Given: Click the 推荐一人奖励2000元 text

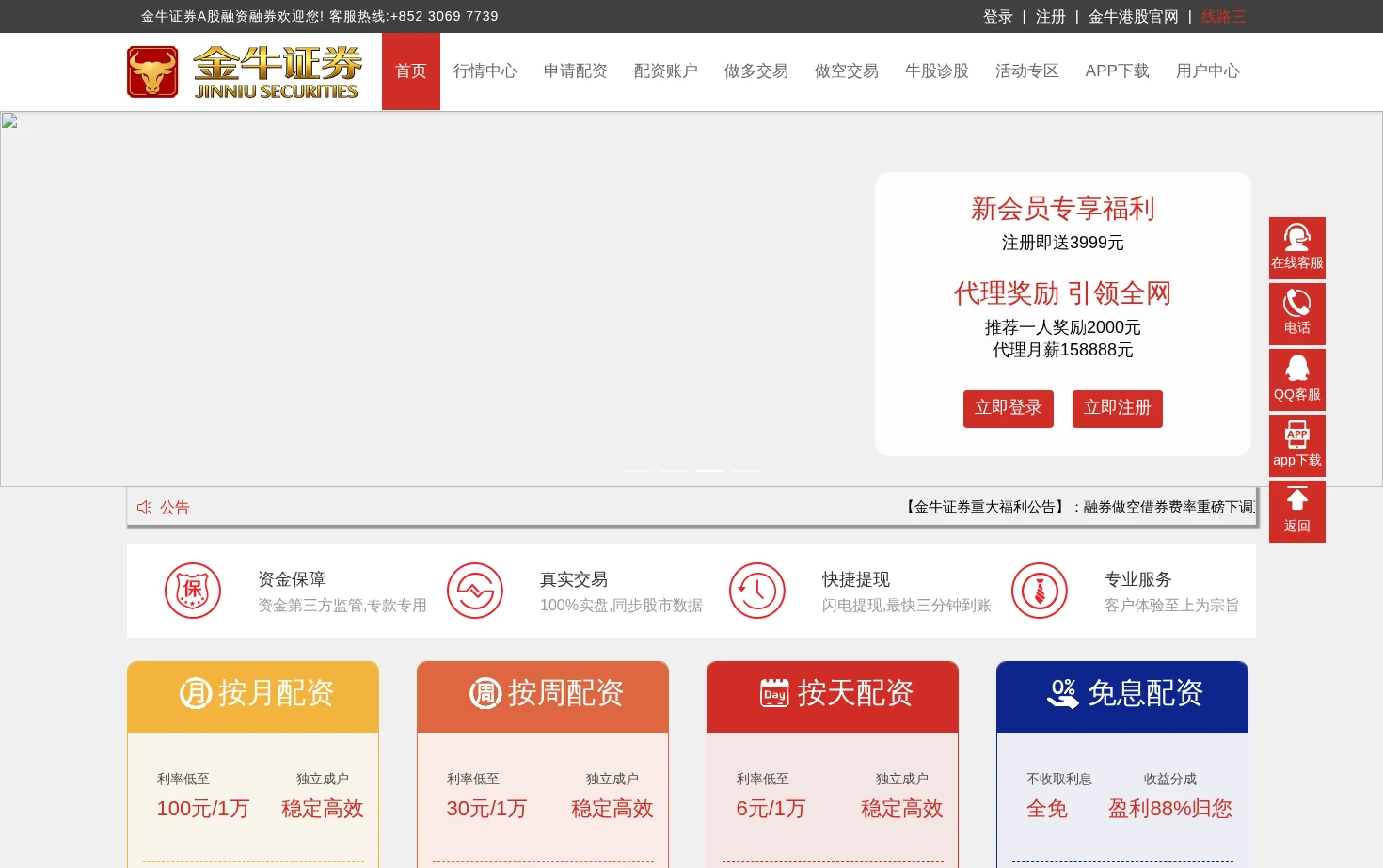Looking at the screenshot, I should 1063,327.
